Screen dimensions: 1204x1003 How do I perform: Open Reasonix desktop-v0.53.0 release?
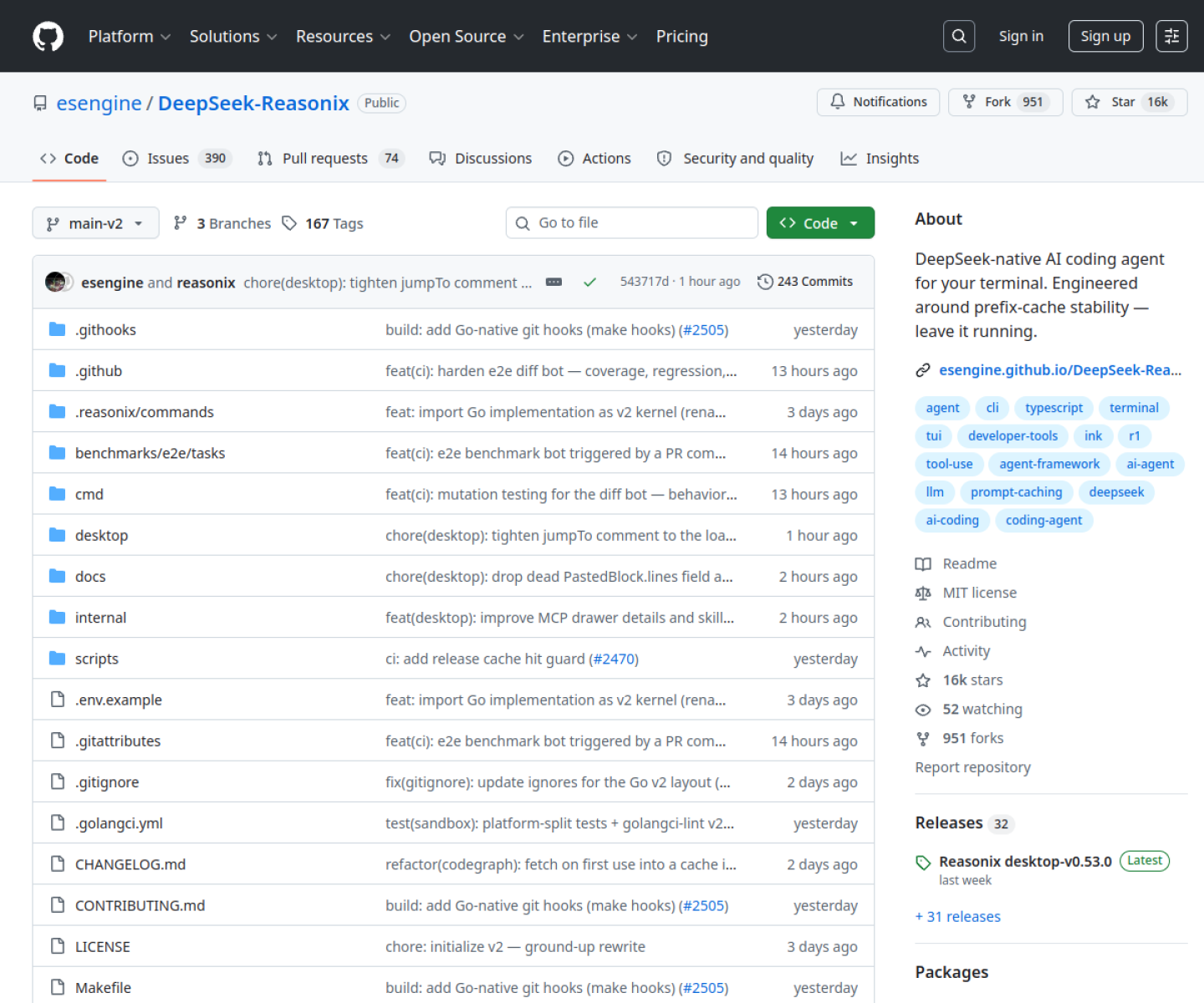1025,862
